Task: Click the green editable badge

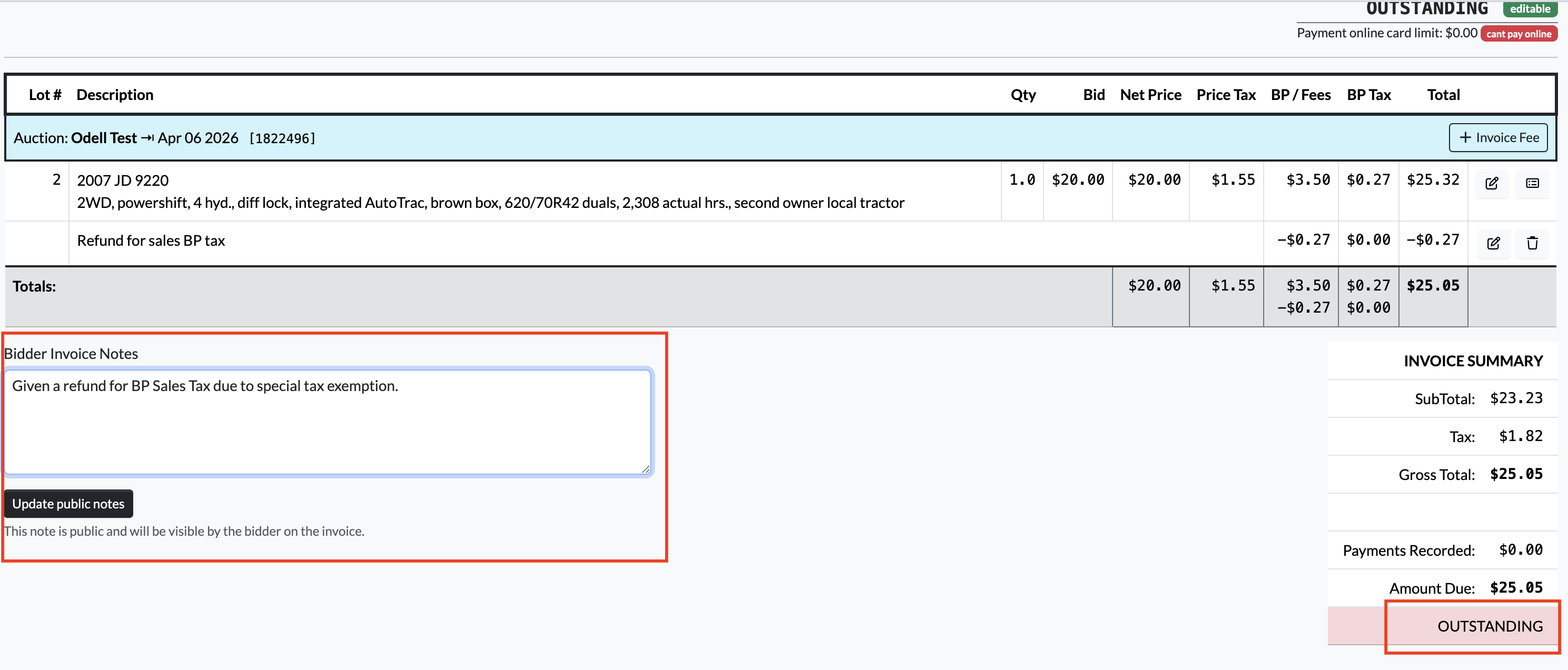Action: [x=1530, y=8]
